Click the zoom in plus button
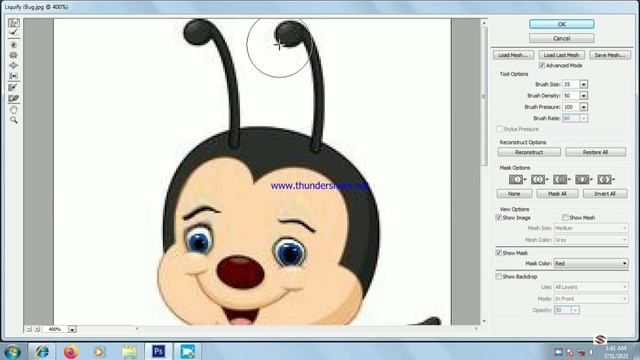The image size is (640, 360). click(37, 329)
